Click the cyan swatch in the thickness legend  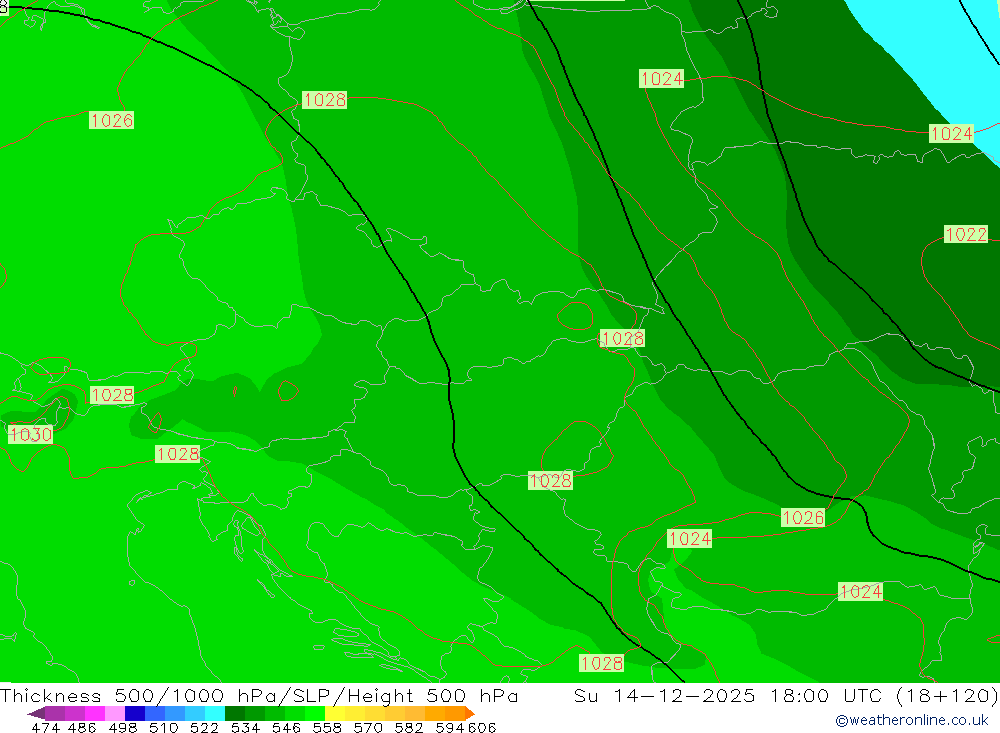pyautogui.click(x=215, y=713)
